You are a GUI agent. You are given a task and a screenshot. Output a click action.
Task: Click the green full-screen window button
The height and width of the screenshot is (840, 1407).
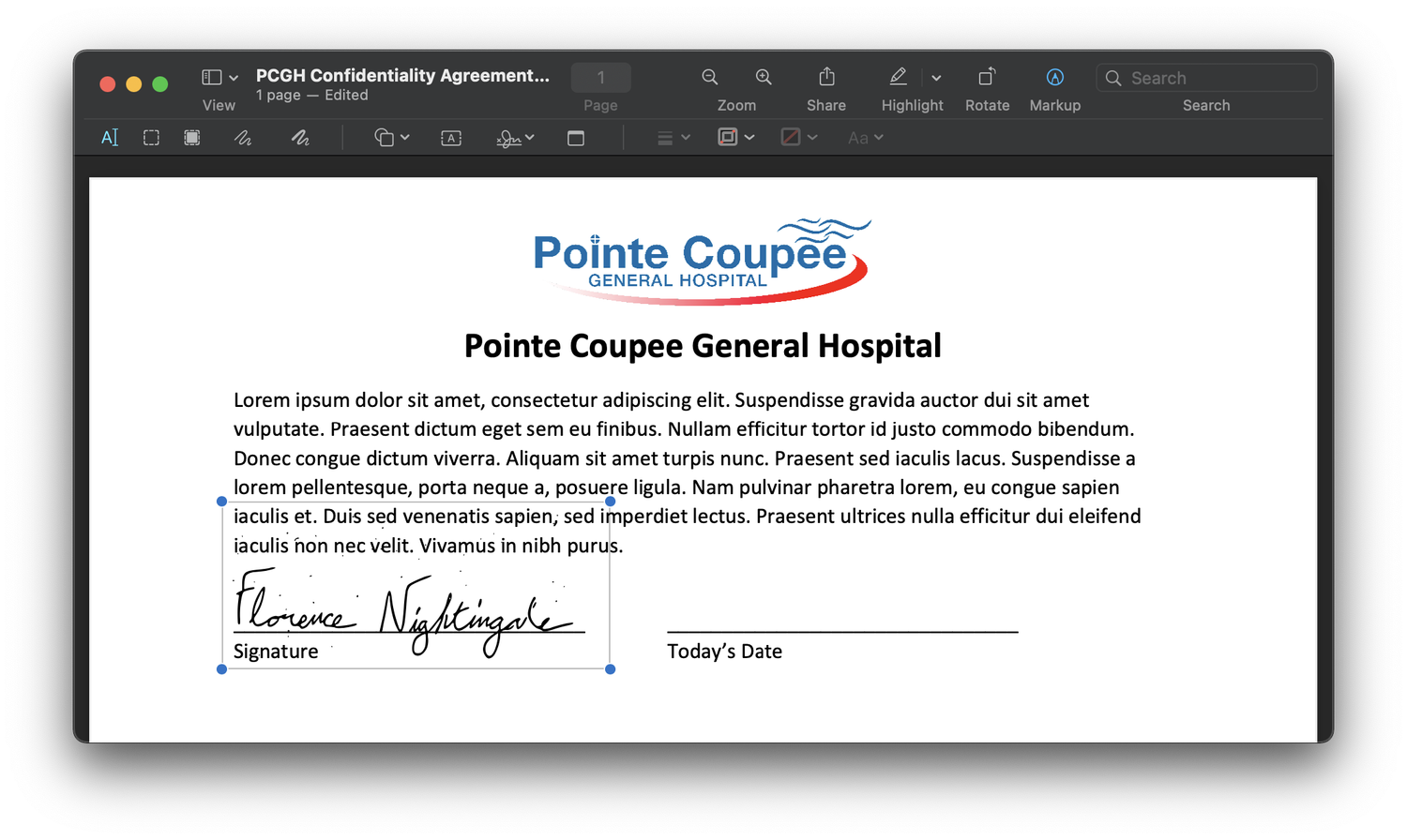click(160, 84)
